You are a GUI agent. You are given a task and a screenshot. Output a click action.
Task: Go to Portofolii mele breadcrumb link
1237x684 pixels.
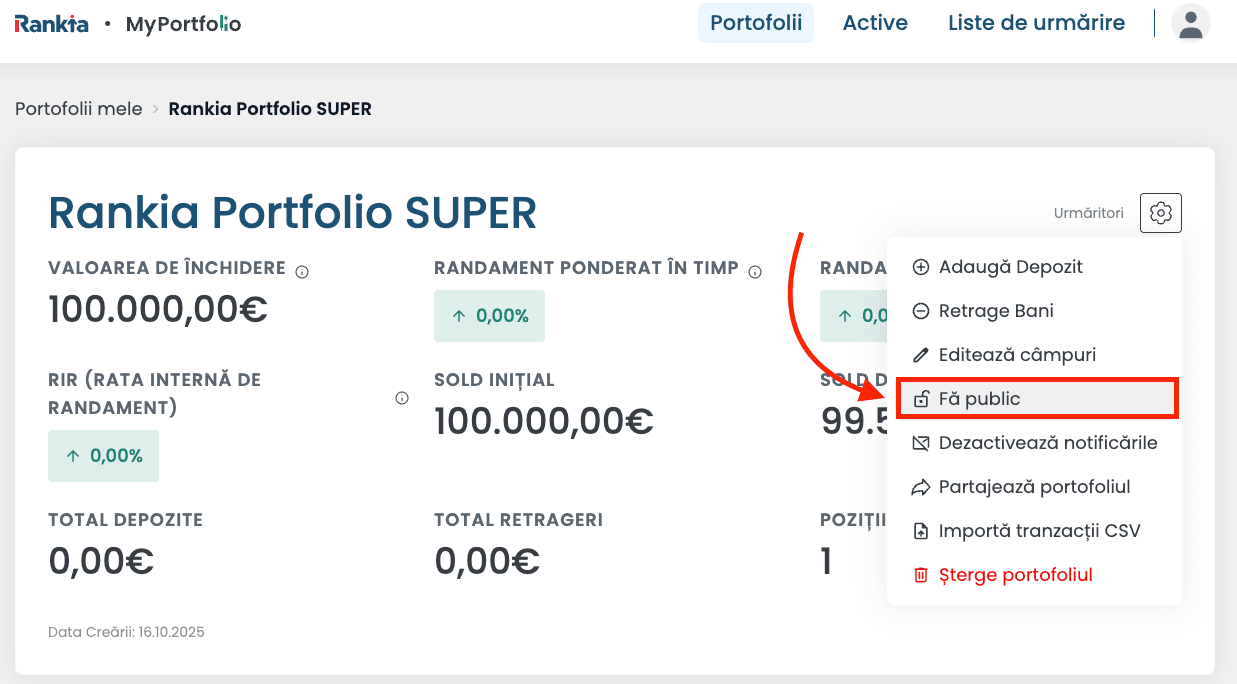point(78,109)
